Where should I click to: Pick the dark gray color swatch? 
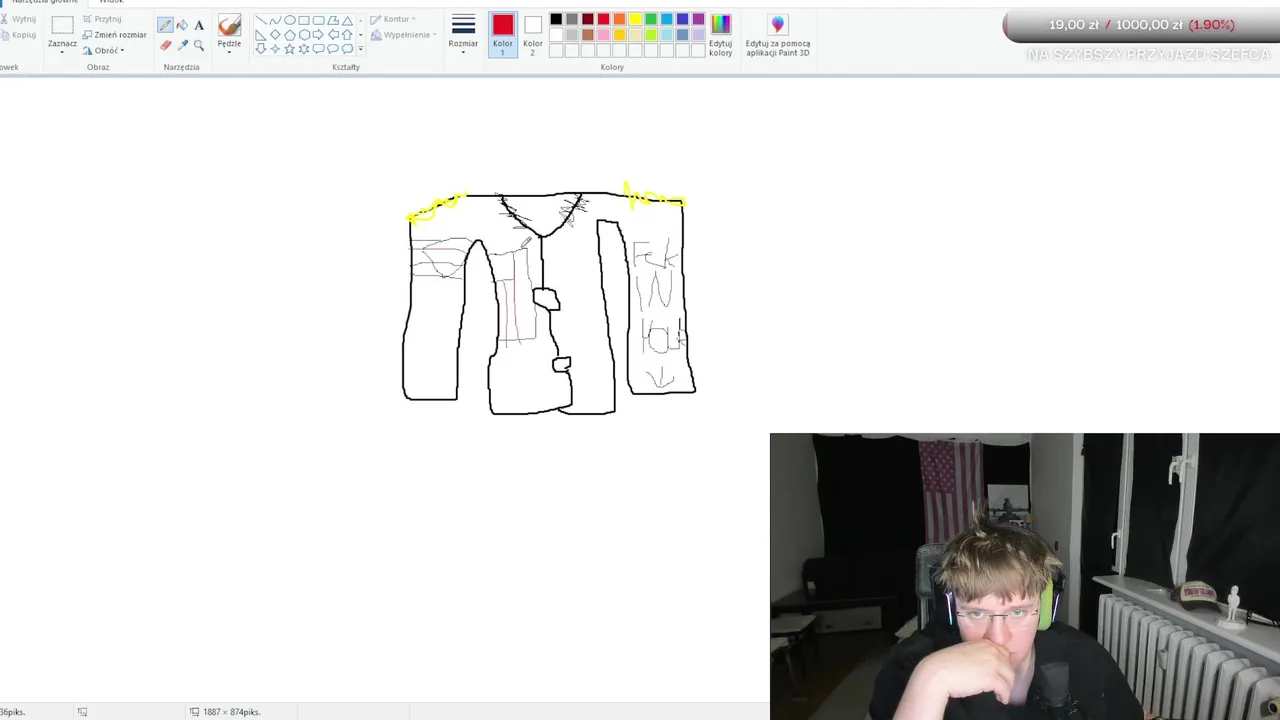[572, 19]
